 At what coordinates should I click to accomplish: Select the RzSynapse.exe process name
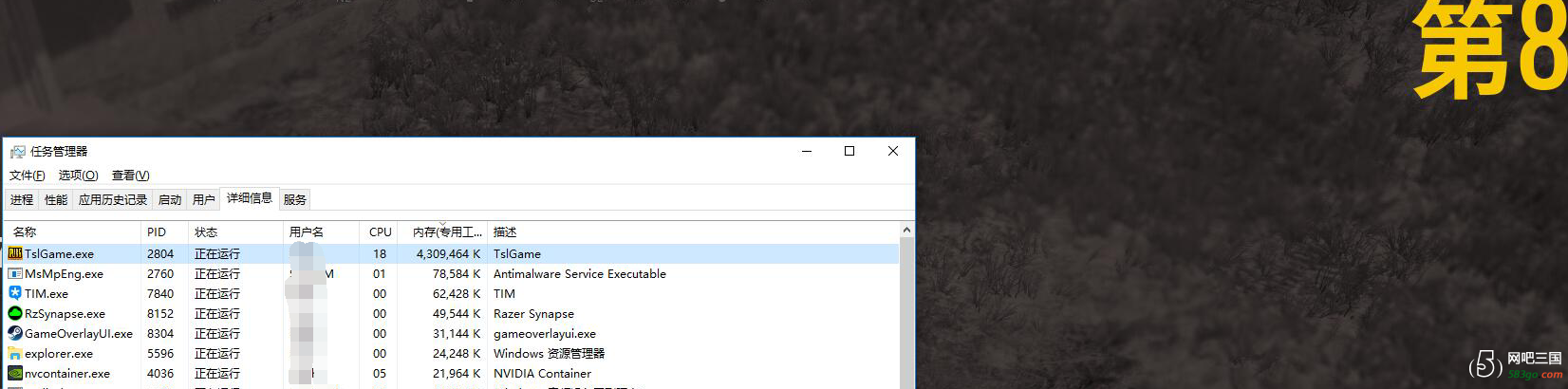tap(65, 313)
